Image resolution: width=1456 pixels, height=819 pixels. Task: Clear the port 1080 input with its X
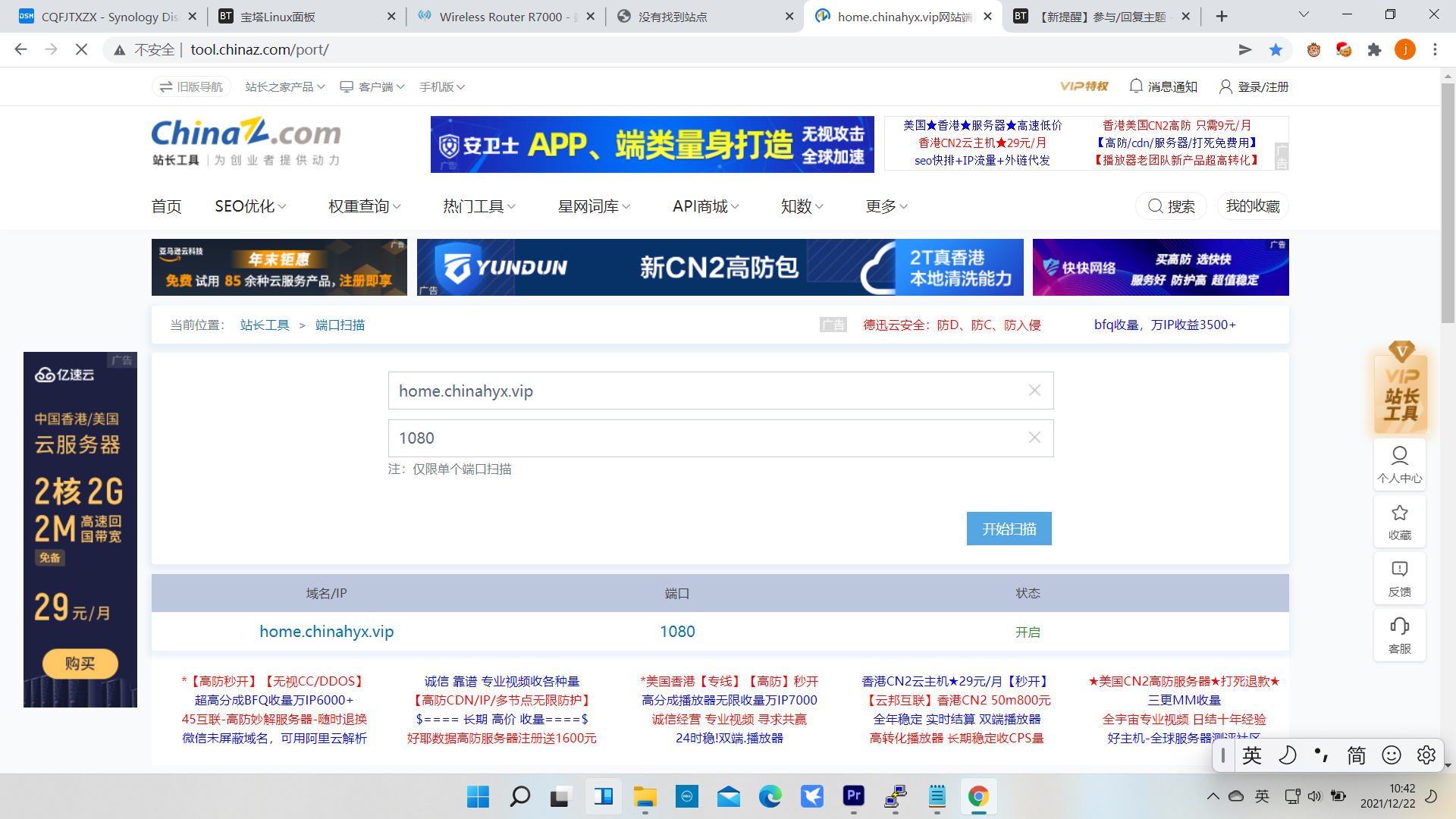click(1034, 438)
